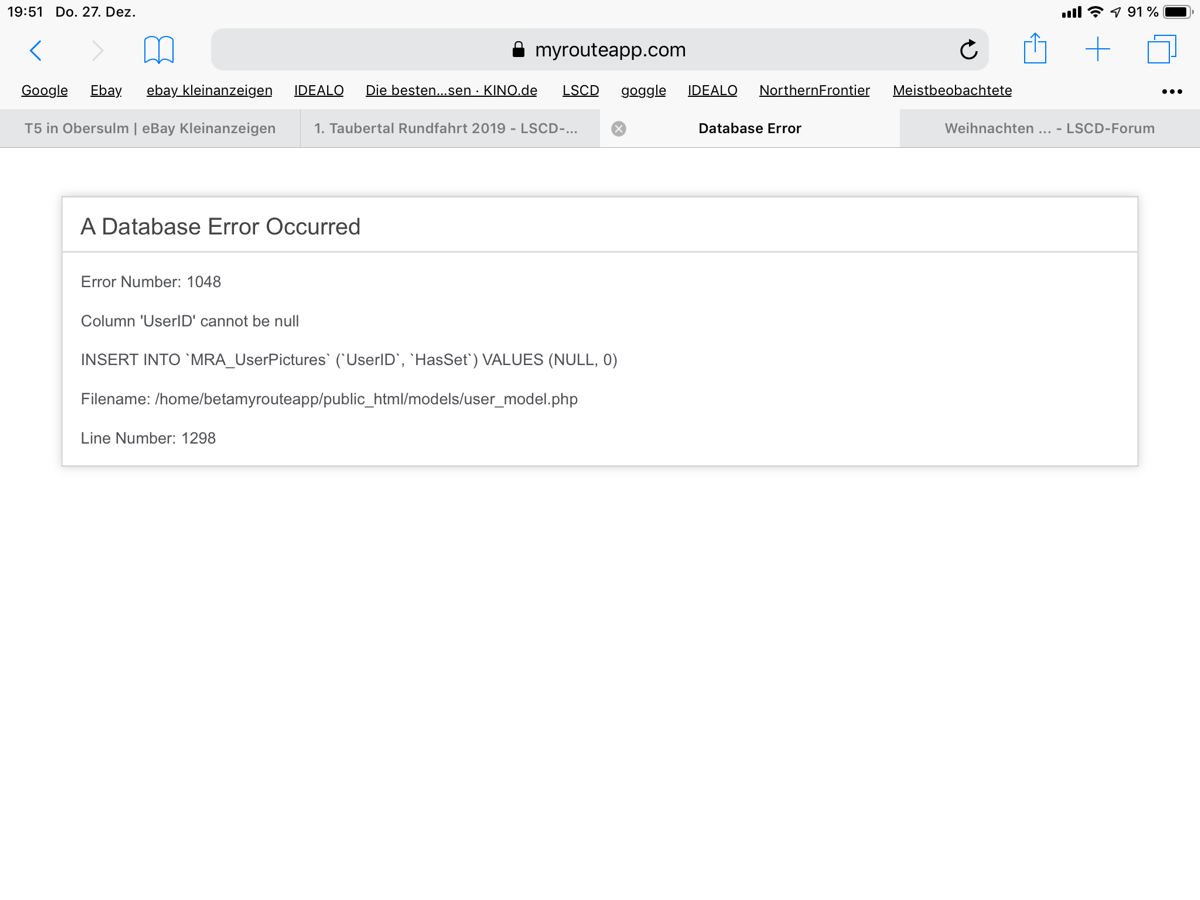Open the ebay kleinanzeigen bookmark
The width and height of the screenshot is (1200, 900).
tap(209, 90)
